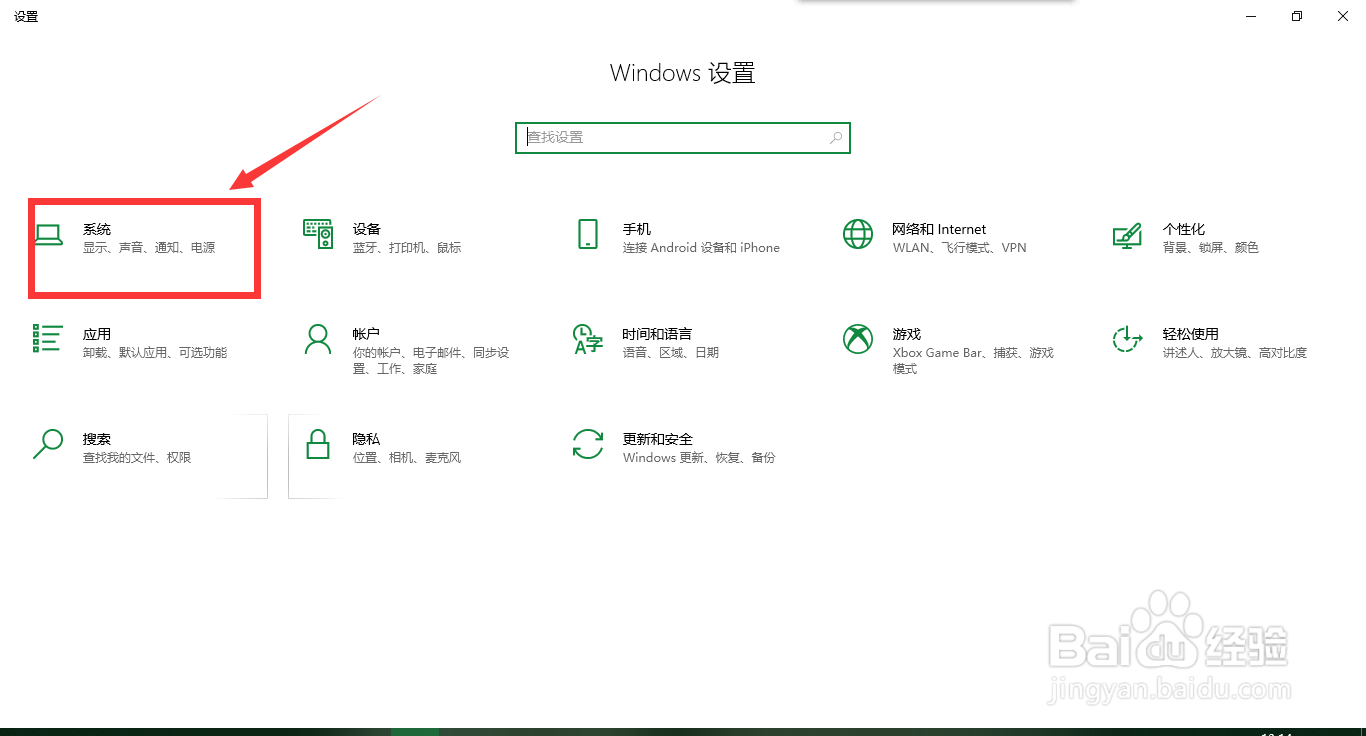Screen dimensions: 1366x736
Task: Open the 更新和安全 settings title
Action: pos(657,439)
